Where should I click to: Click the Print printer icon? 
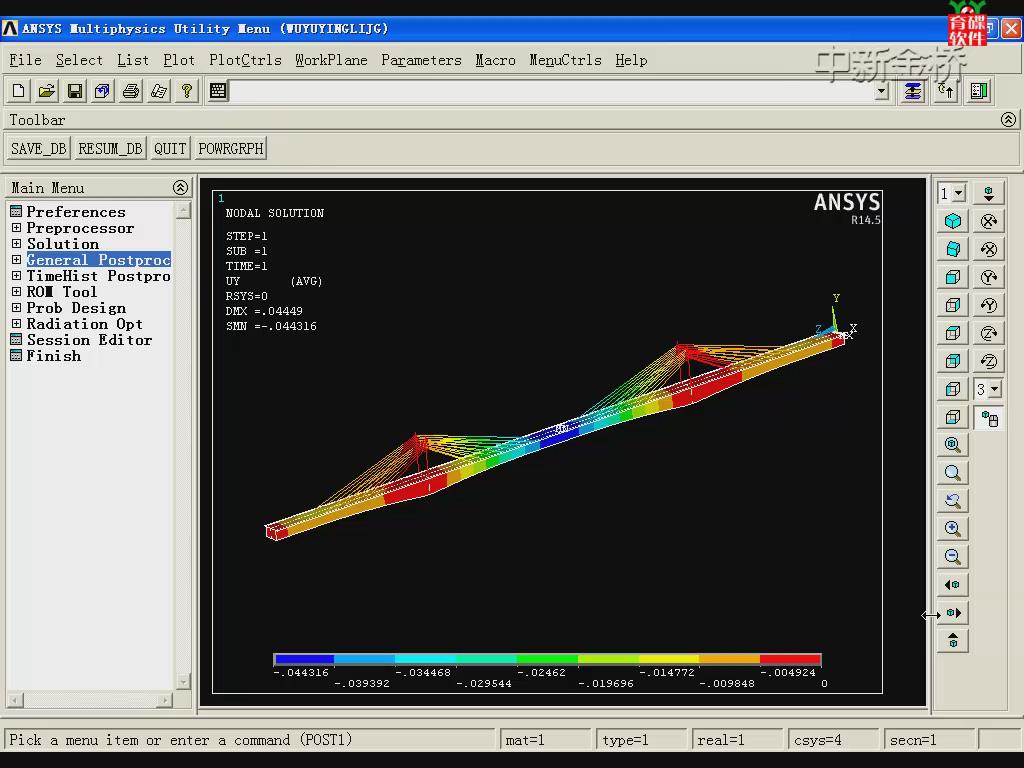[x=131, y=91]
